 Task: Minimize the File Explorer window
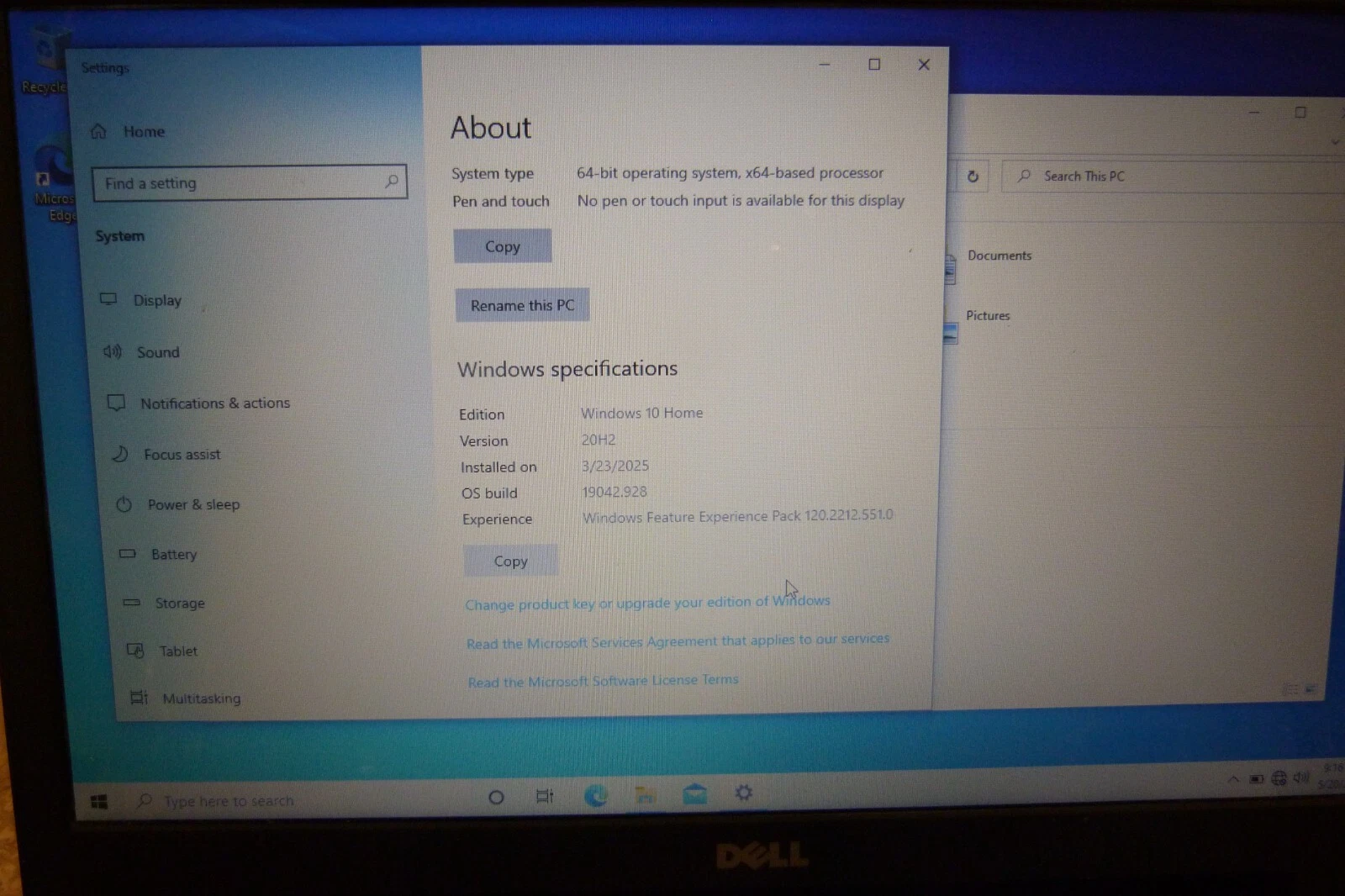pos(1254,112)
